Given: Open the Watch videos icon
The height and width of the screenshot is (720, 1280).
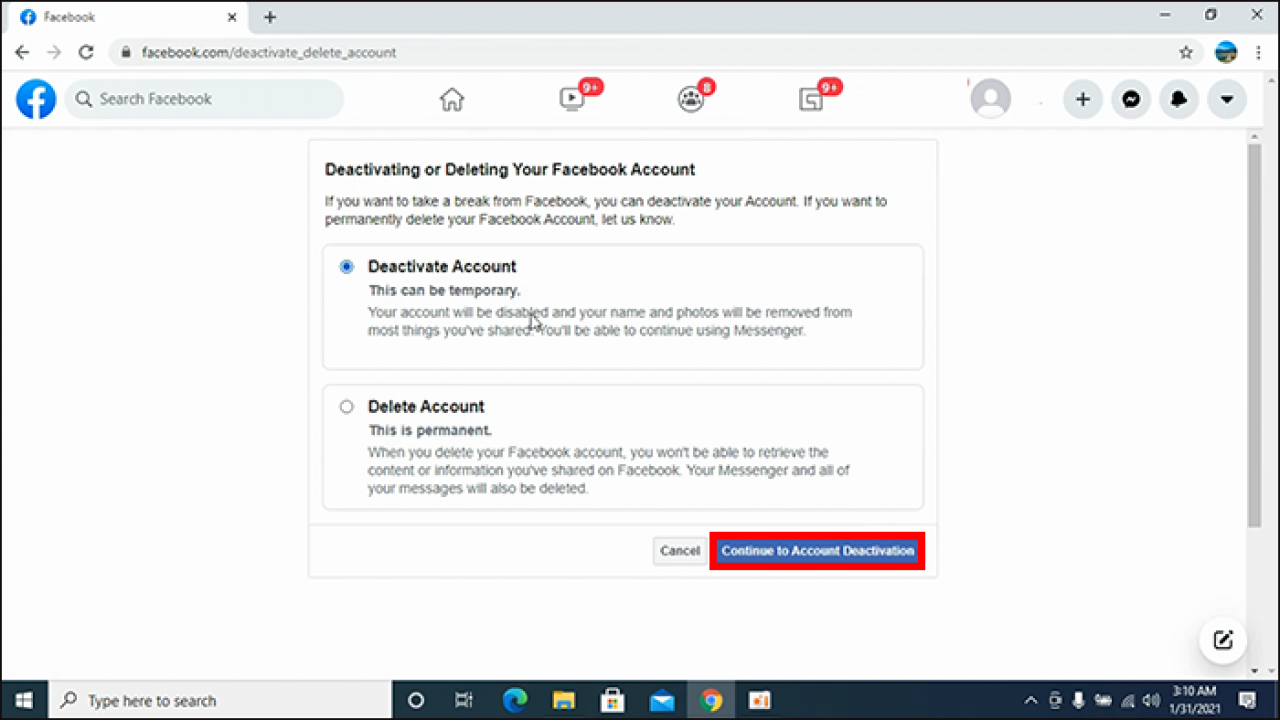Looking at the screenshot, I should point(571,99).
